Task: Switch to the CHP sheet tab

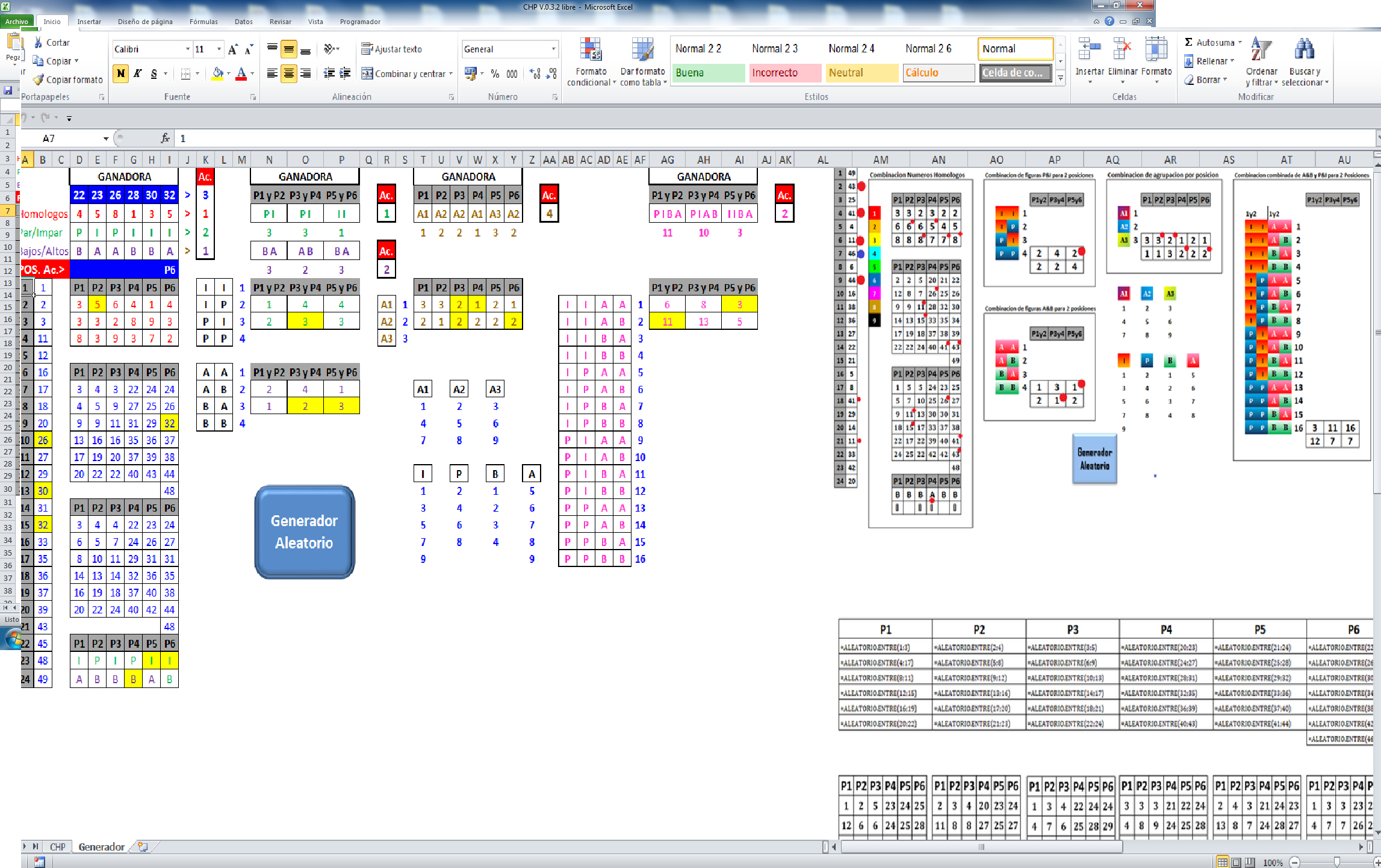Action: [x=57, y=847]
